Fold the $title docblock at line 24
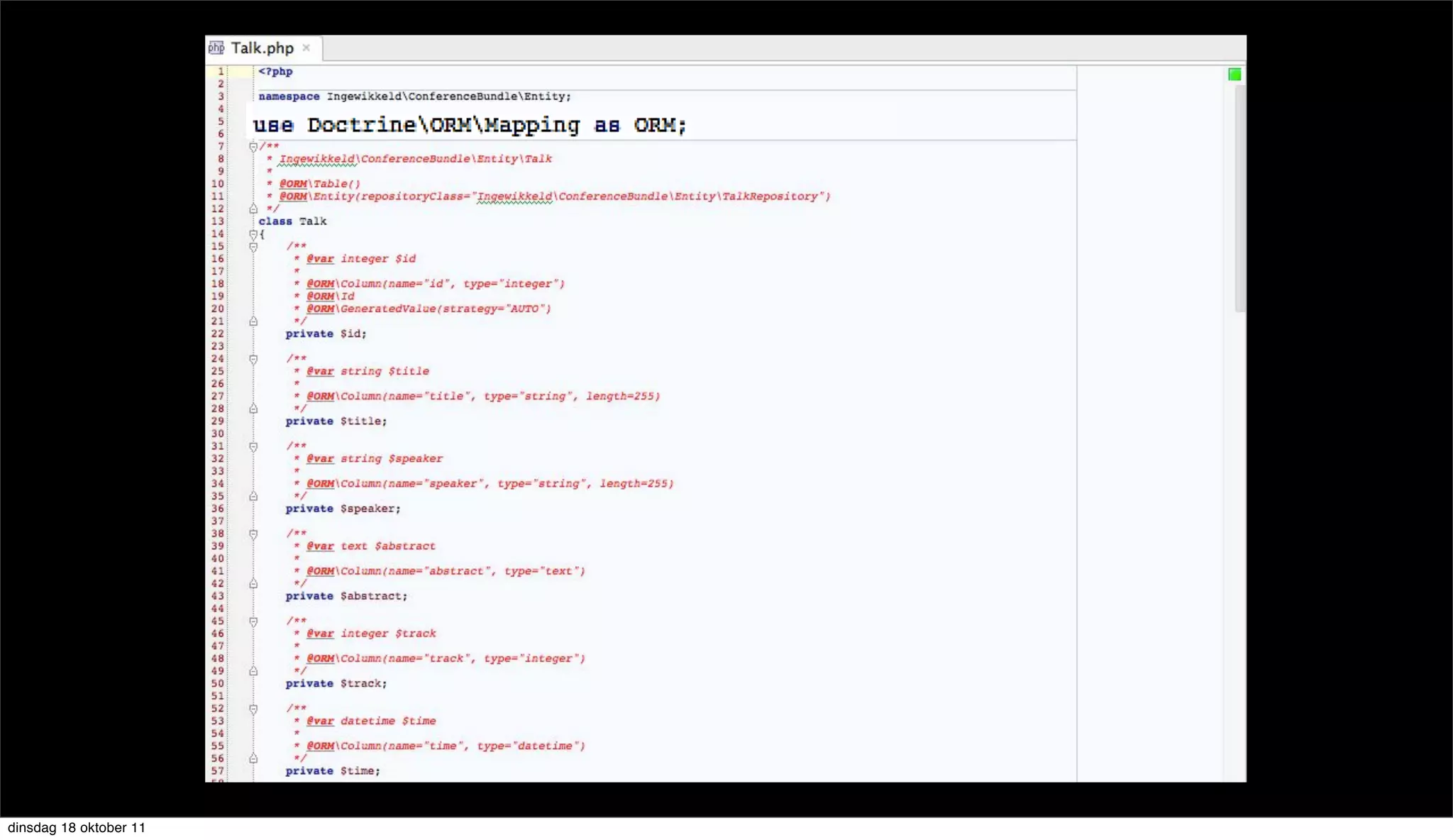 [x=253, y=359]
